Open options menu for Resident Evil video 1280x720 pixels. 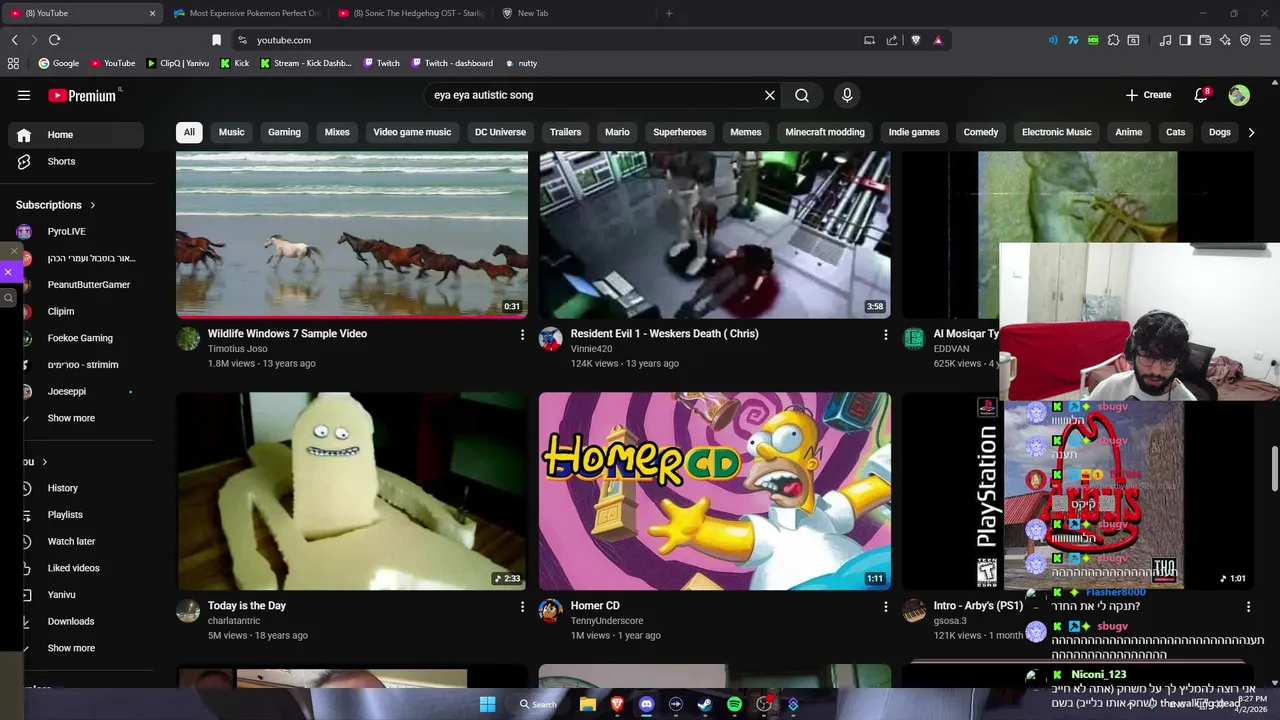[x=885, y=335]
